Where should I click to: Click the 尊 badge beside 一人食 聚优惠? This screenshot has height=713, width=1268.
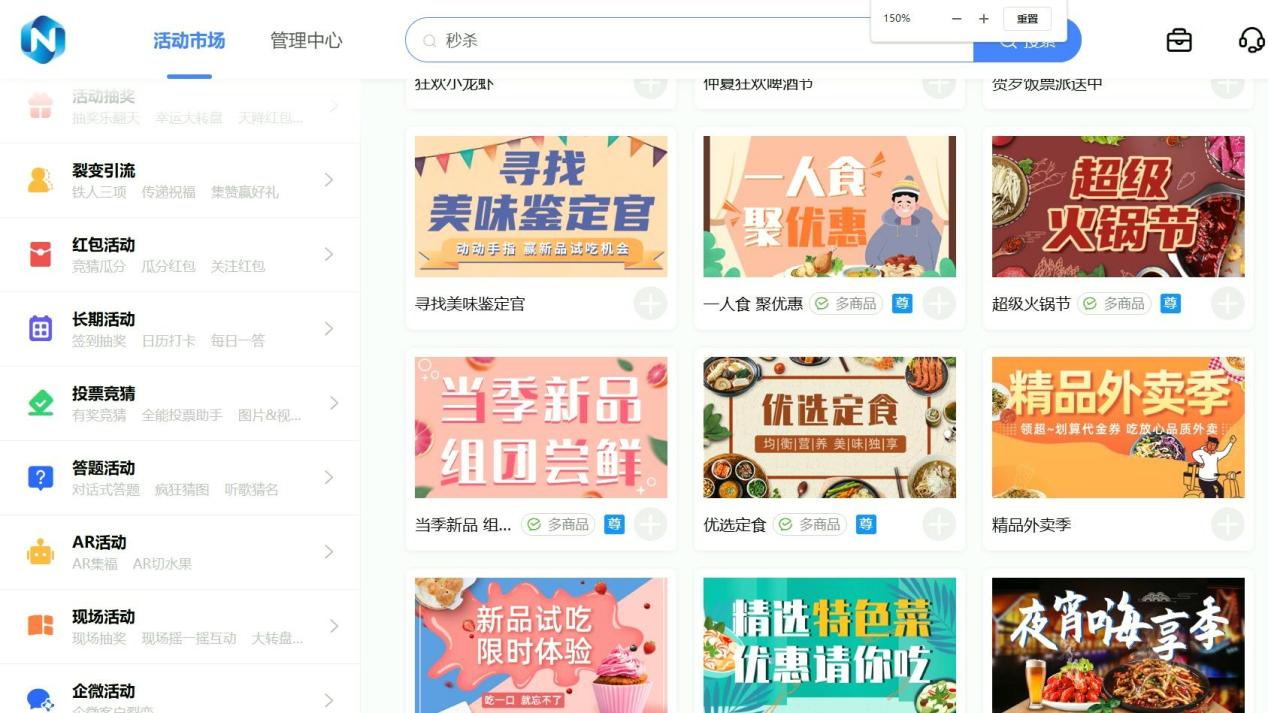tap(902, 303)
